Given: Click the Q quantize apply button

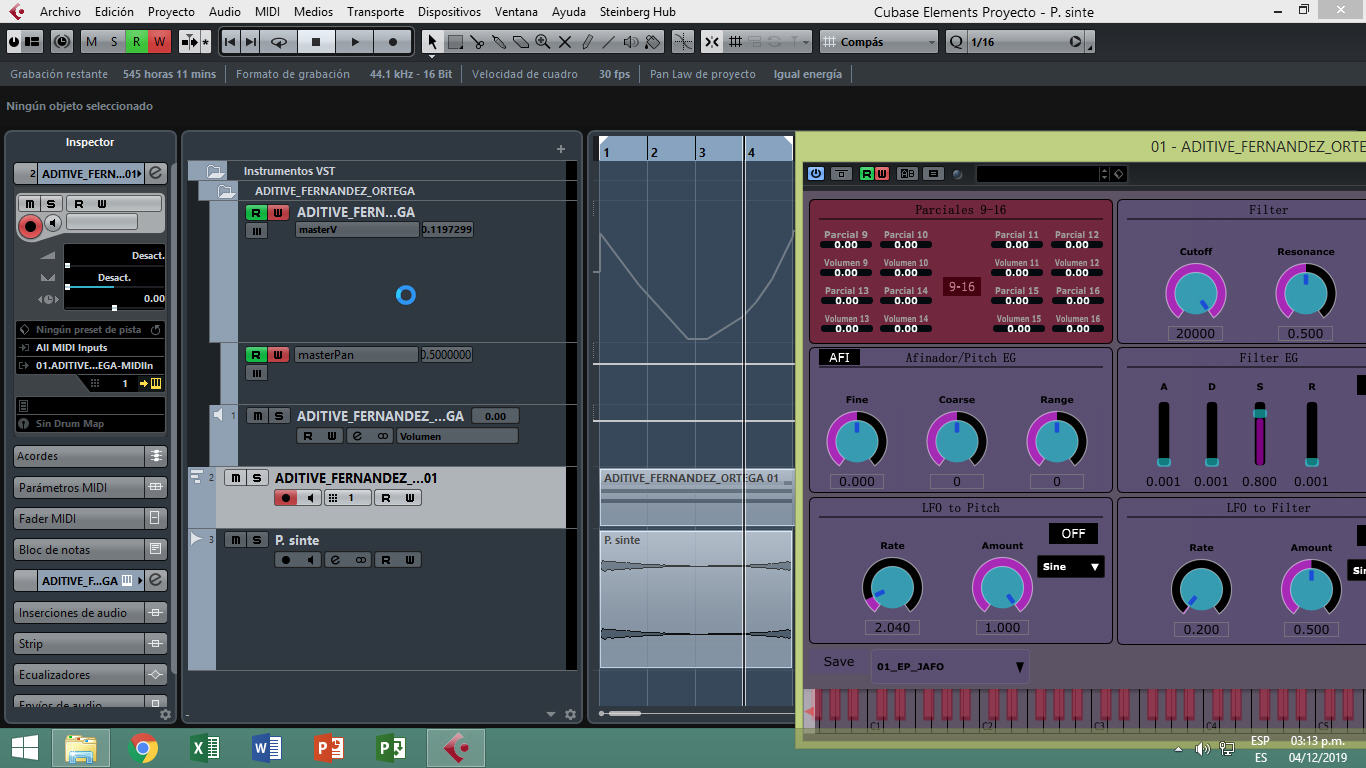Looking at the screenshot, I should (956, 42).
